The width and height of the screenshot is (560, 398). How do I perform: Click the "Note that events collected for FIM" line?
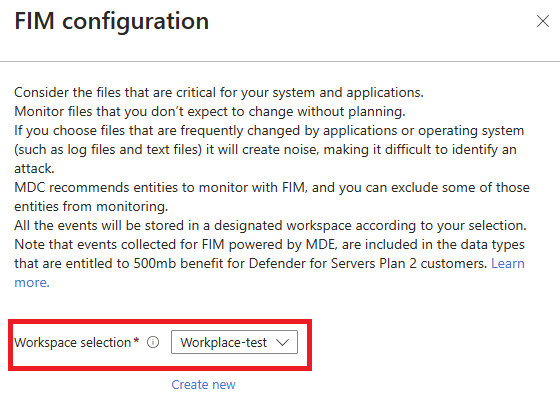(x=269, y=244)
